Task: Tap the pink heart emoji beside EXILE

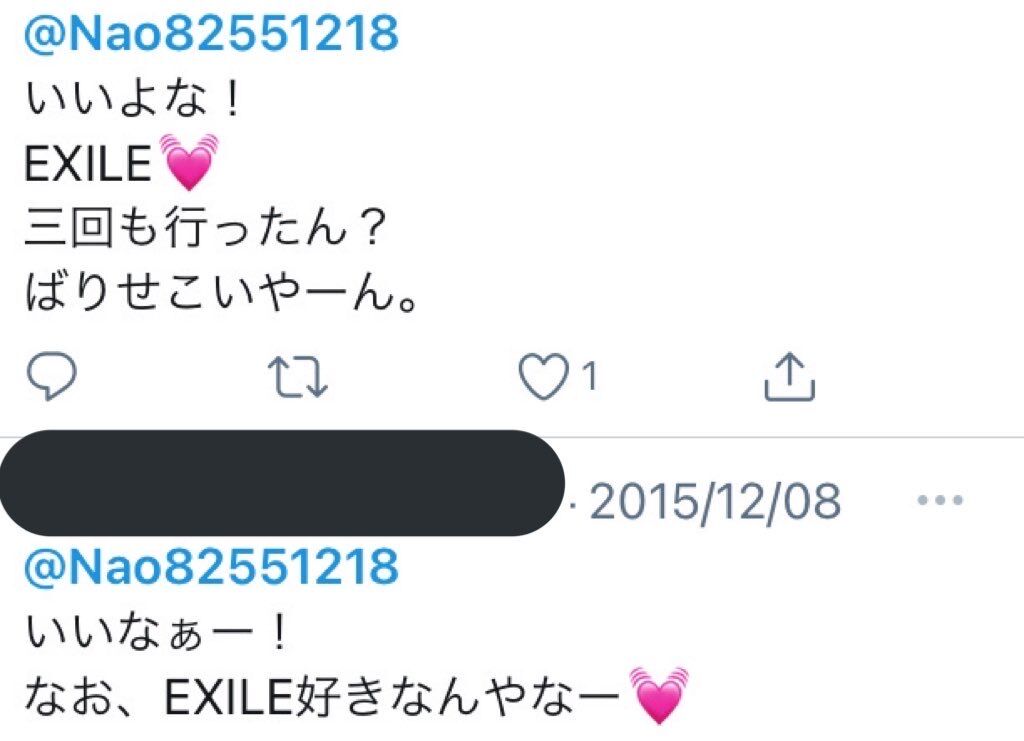Action: 189,162
